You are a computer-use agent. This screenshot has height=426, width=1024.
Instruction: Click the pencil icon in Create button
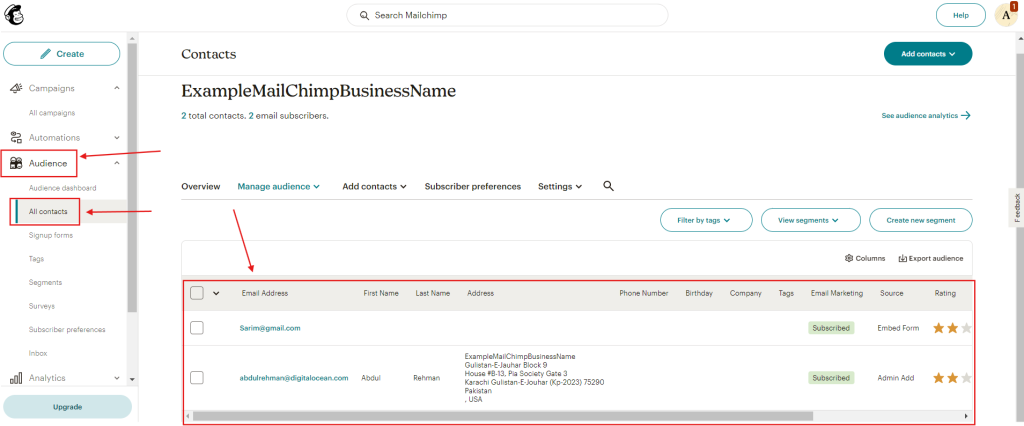(45, 54)
